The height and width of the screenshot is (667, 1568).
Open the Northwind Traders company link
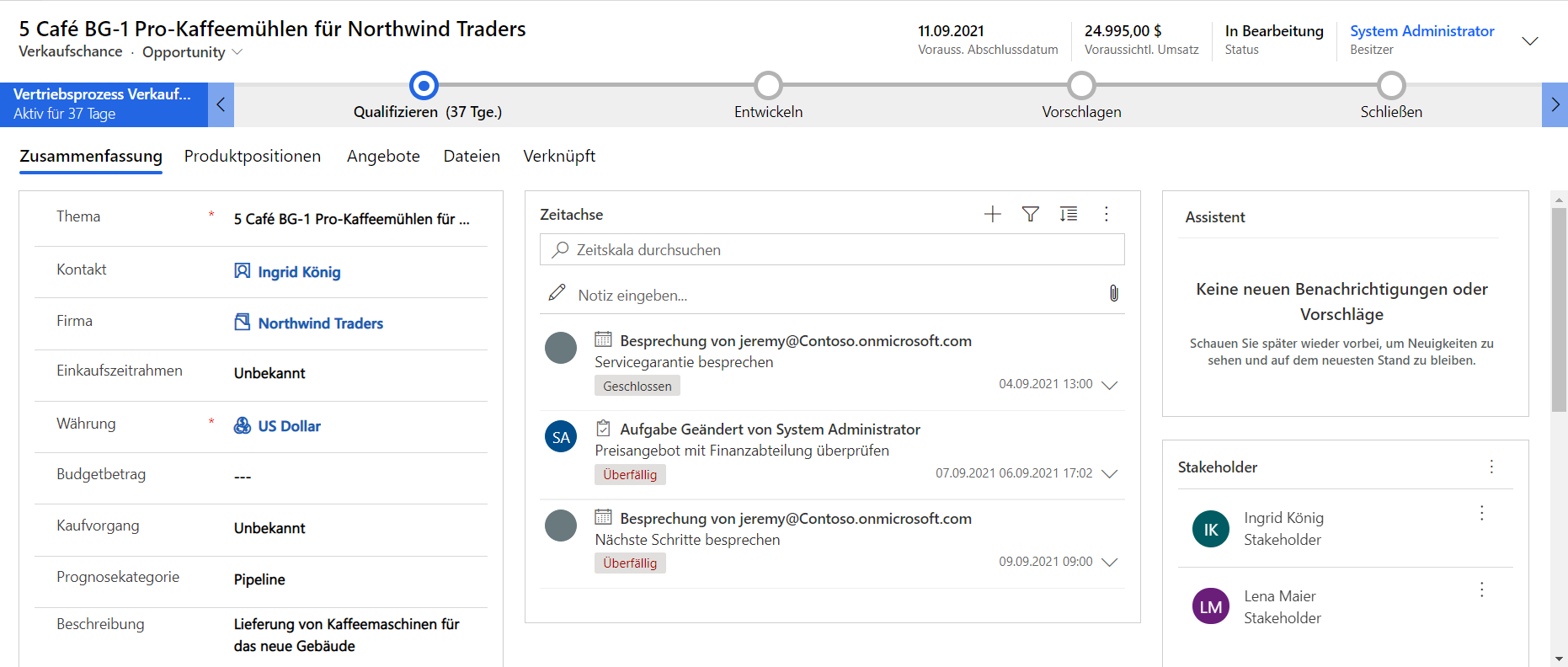point(320,323)
